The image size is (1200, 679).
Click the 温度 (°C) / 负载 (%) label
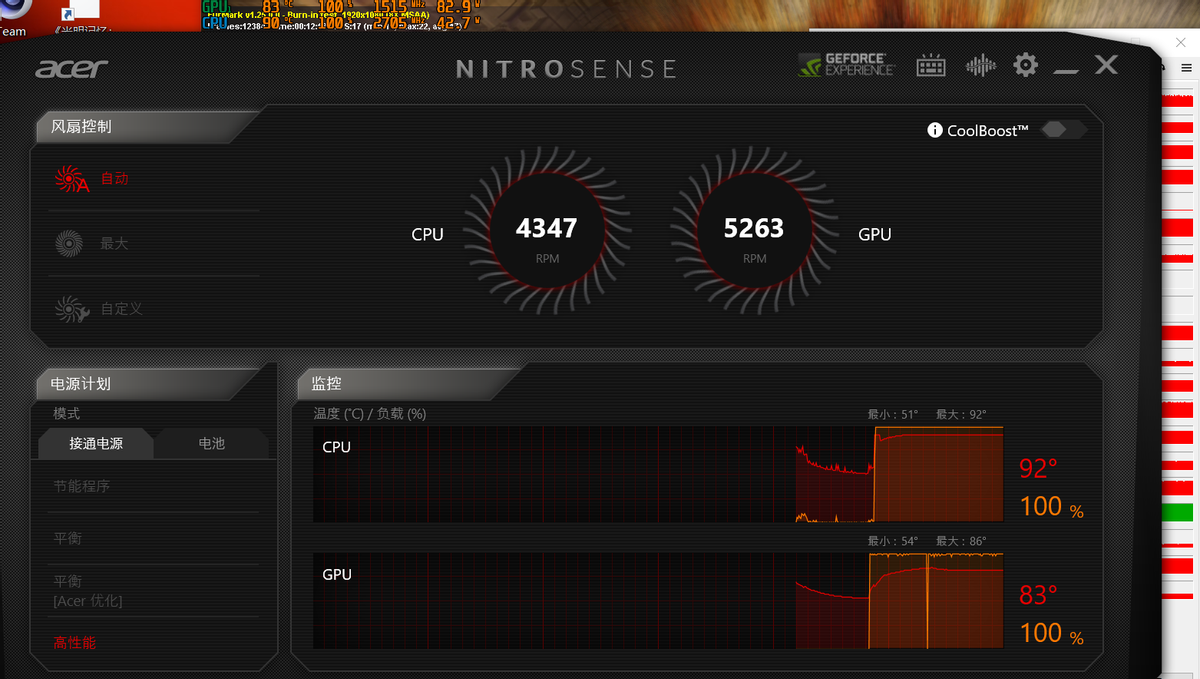click(x=370, y=413)
